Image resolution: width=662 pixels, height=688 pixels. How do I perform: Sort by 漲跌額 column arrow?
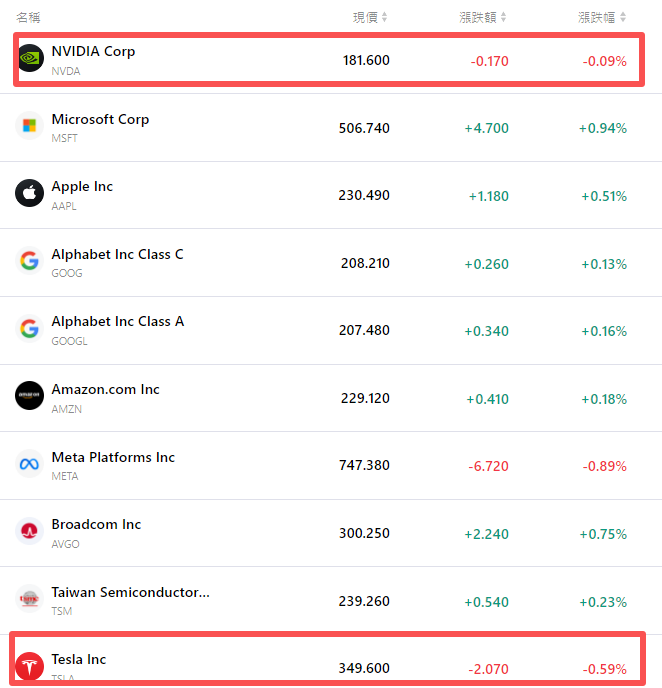pos(504,17)
